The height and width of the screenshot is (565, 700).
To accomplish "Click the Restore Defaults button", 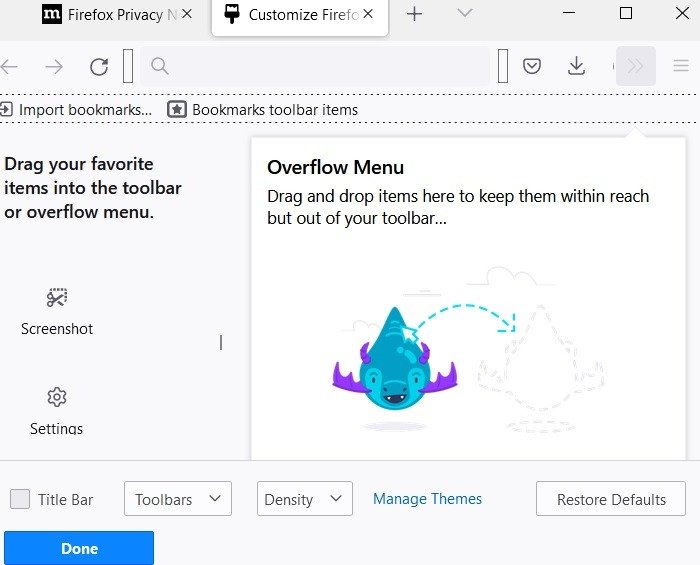I will tap(611, 499).
